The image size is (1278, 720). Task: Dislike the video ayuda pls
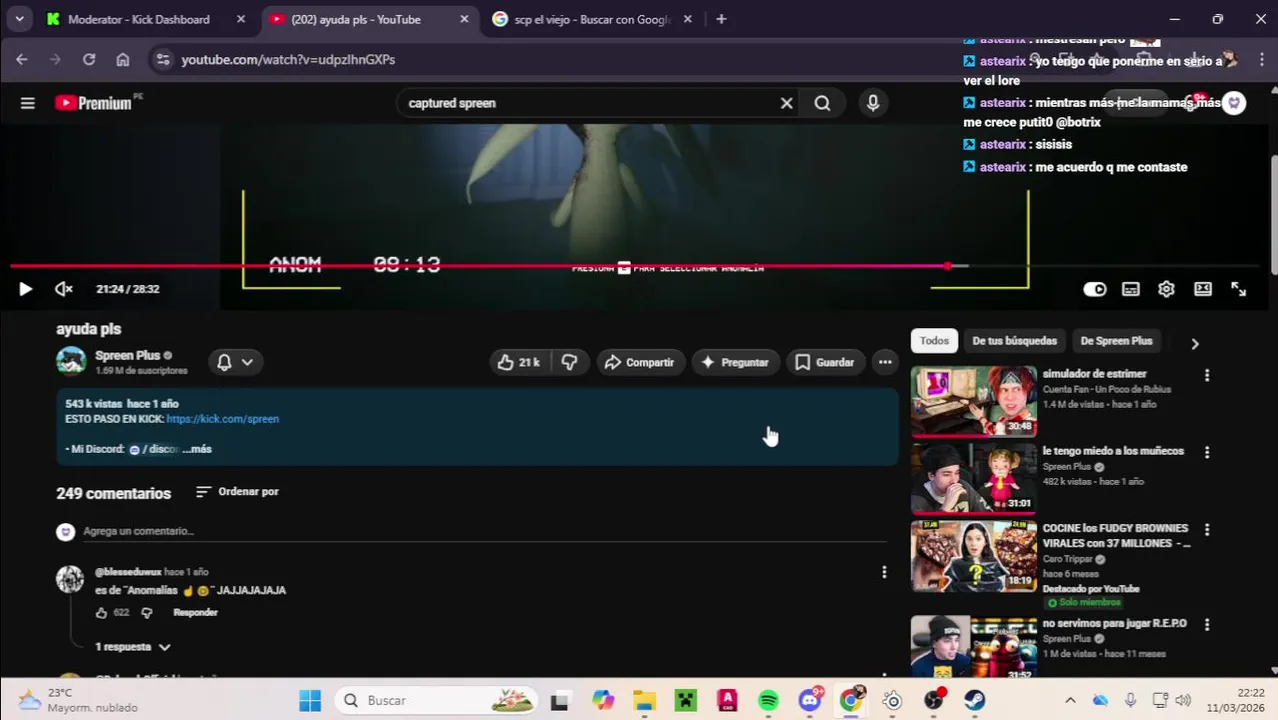(569, 362)
